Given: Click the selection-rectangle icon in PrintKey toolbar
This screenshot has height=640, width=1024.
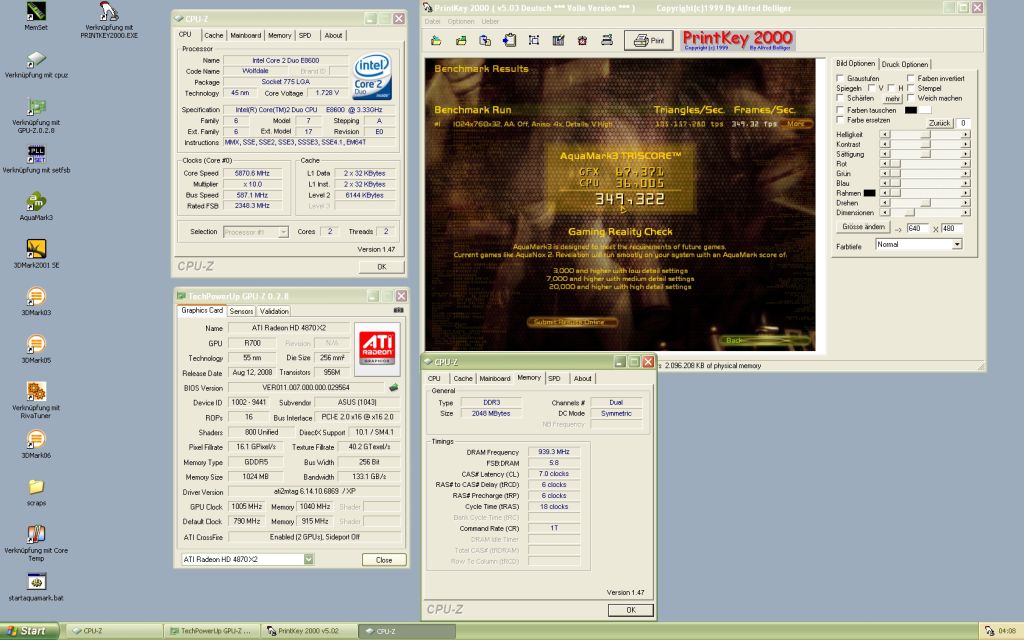Looking at the screenshot, I should click(x=534, y=40).
